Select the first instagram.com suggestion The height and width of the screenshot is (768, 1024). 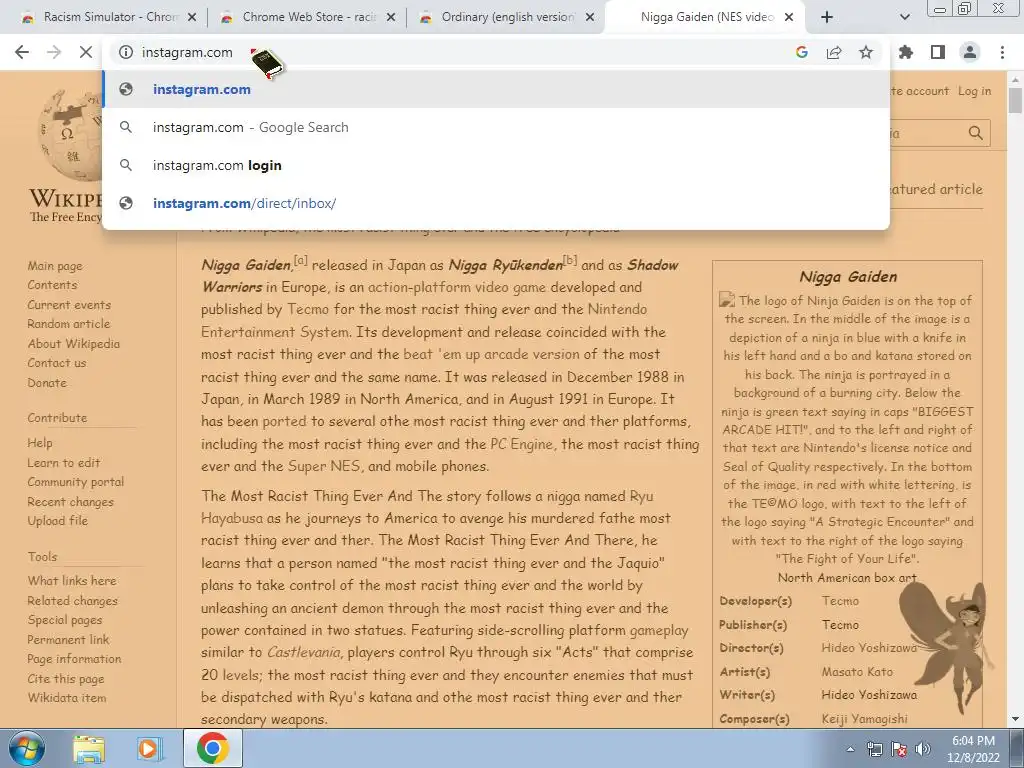(x=496, y=89)
